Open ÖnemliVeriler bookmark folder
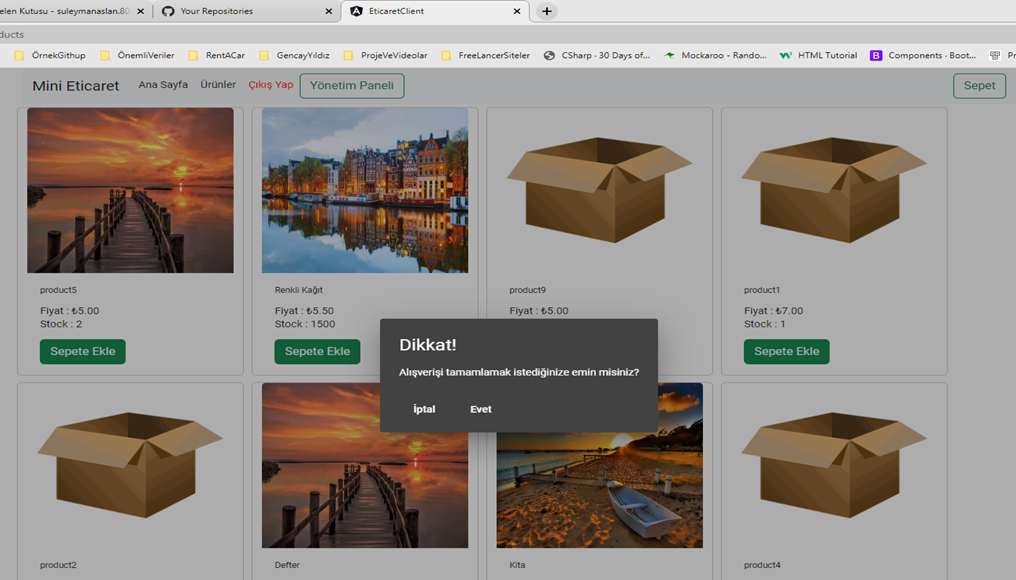 [x=137, y=56]
